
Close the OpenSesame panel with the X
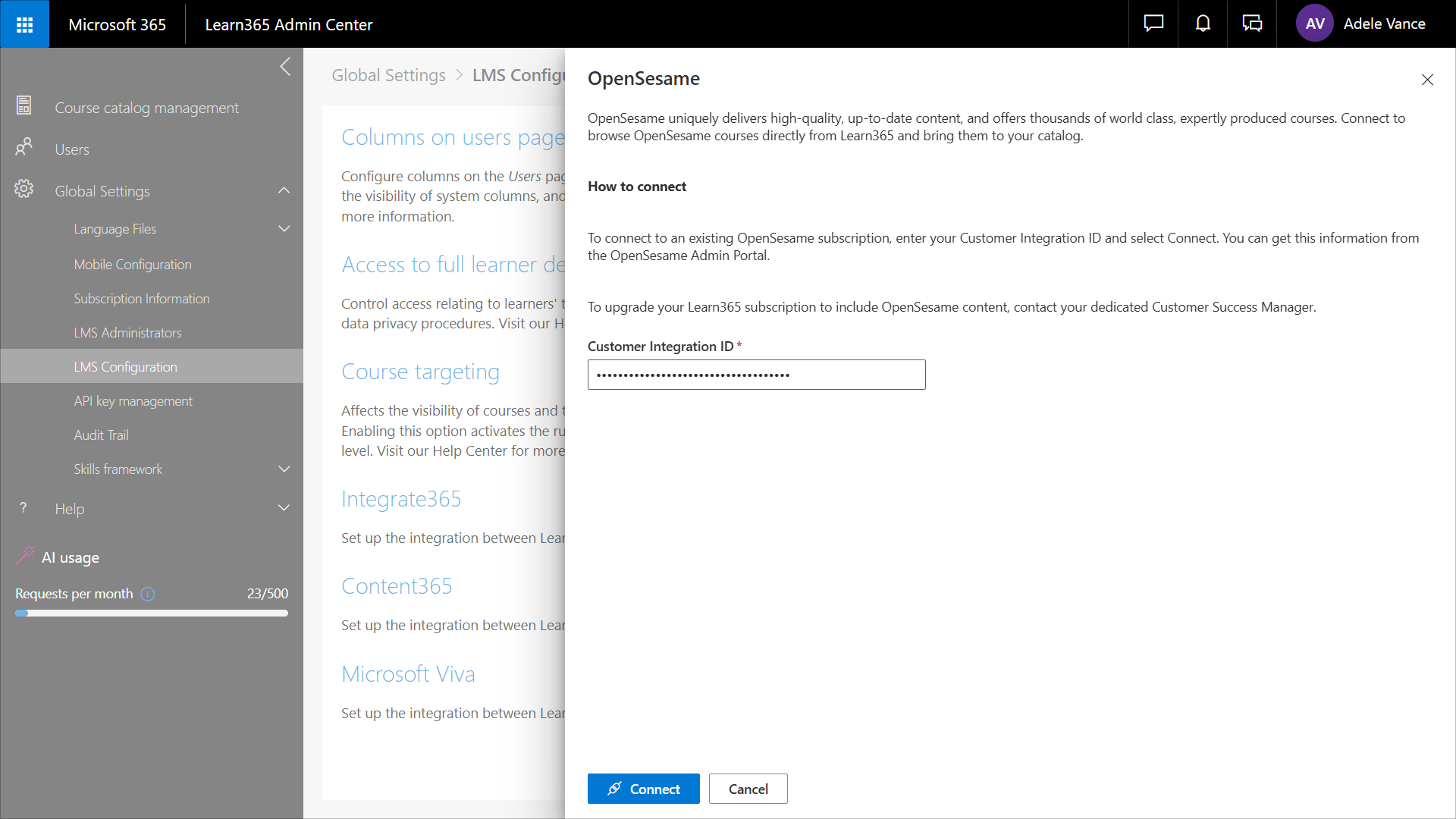pos(1427,80)
